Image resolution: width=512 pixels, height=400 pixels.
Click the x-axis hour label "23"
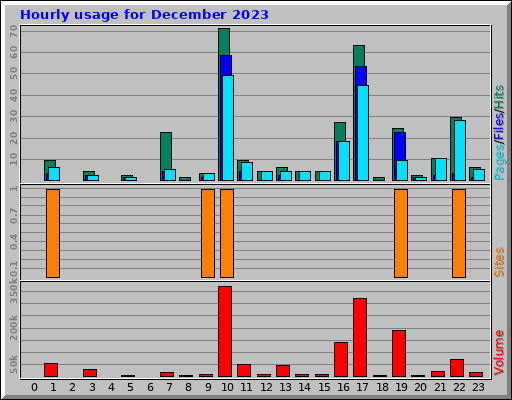click(478, 387)
